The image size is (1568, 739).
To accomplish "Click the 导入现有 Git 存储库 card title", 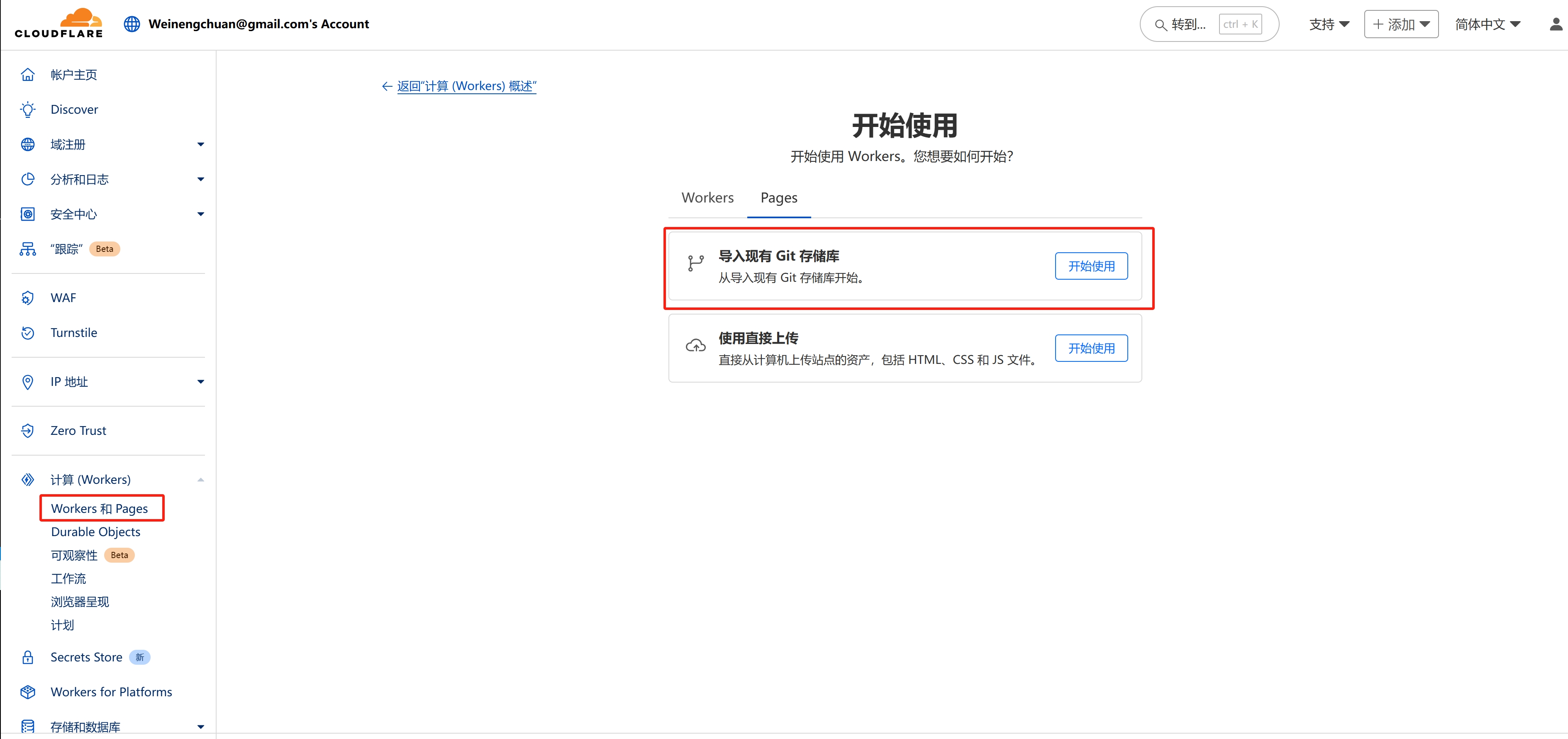I will [x=778, y=256].
